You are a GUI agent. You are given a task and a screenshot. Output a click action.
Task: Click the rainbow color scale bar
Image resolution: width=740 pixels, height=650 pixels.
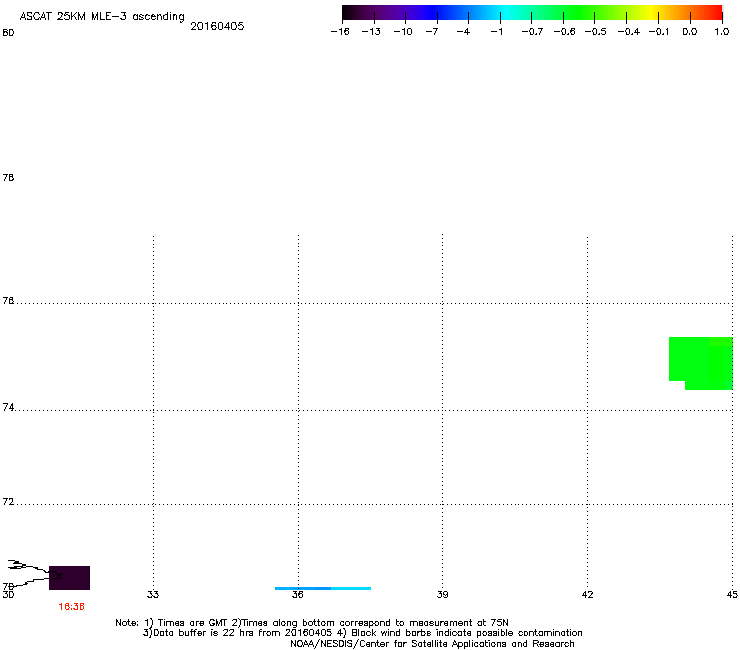click(532, 13)
